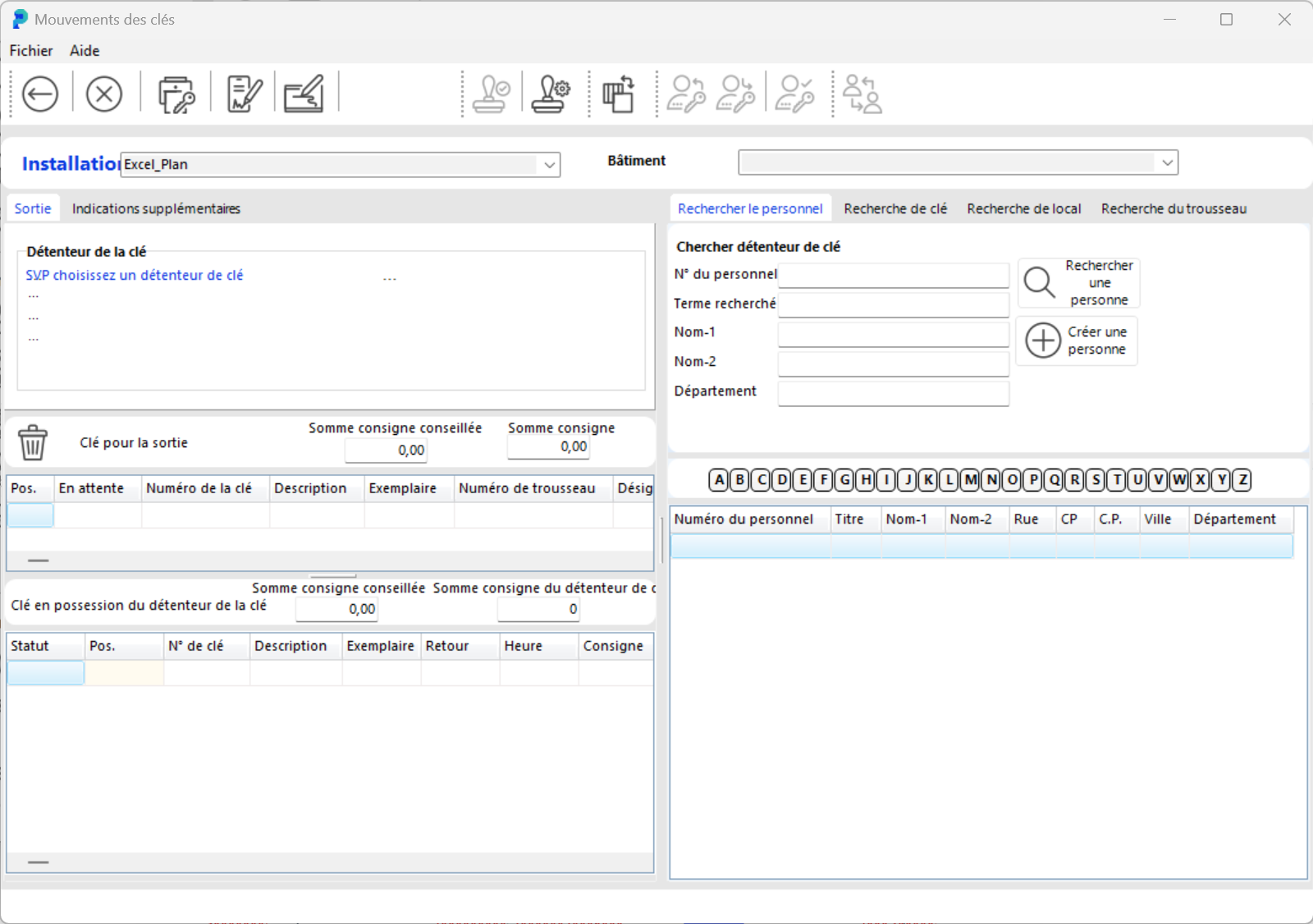Screen dimensions: 1313x924
Task: Click the magnifier Rechercher une personne icon
Action: click(x=1040, y=282)
